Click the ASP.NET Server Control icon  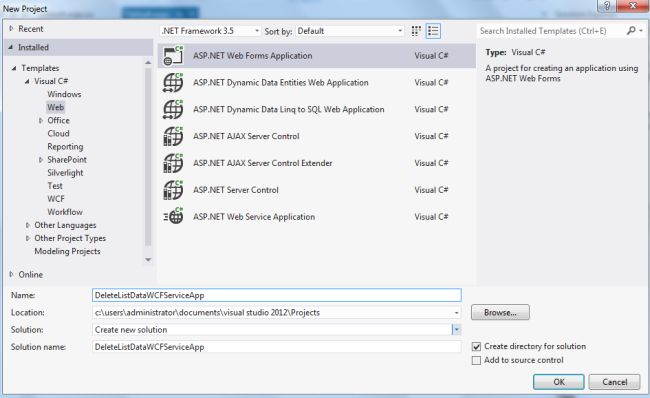click(173, 190)
